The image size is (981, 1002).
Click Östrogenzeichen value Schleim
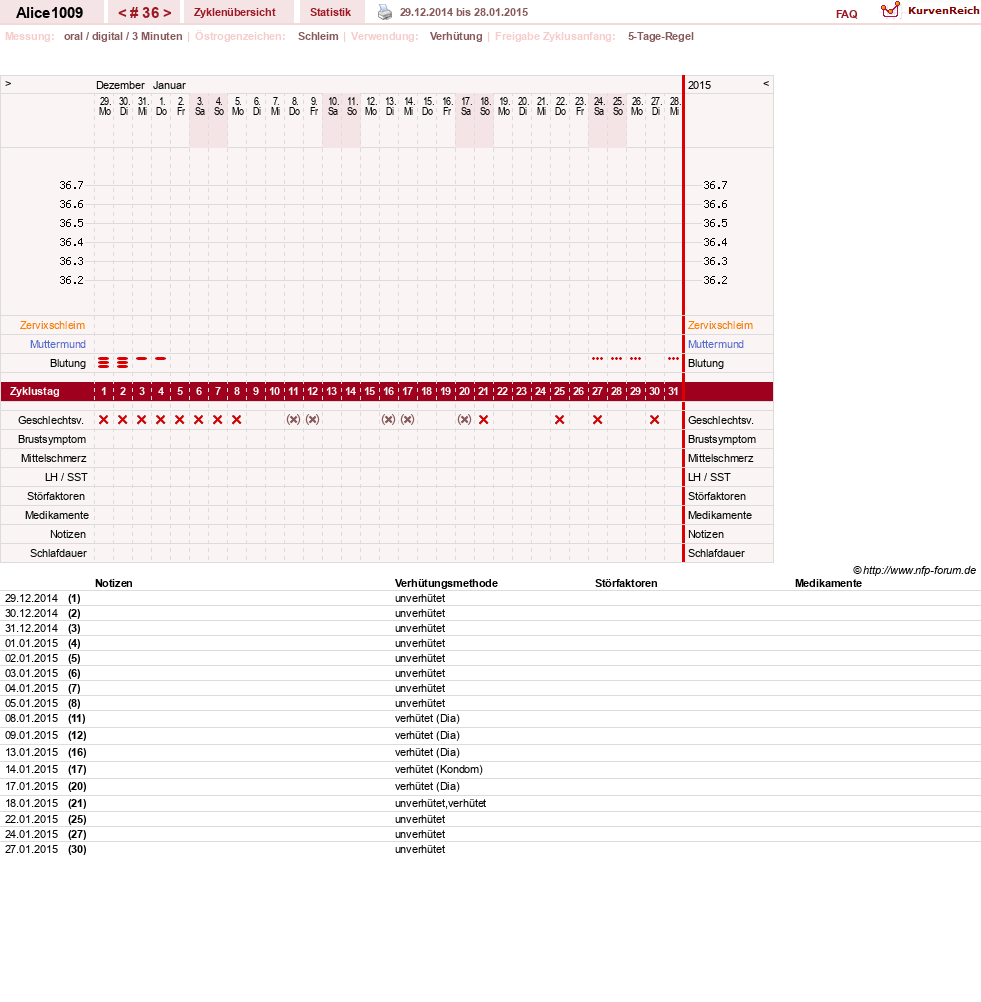coord(318,36)
